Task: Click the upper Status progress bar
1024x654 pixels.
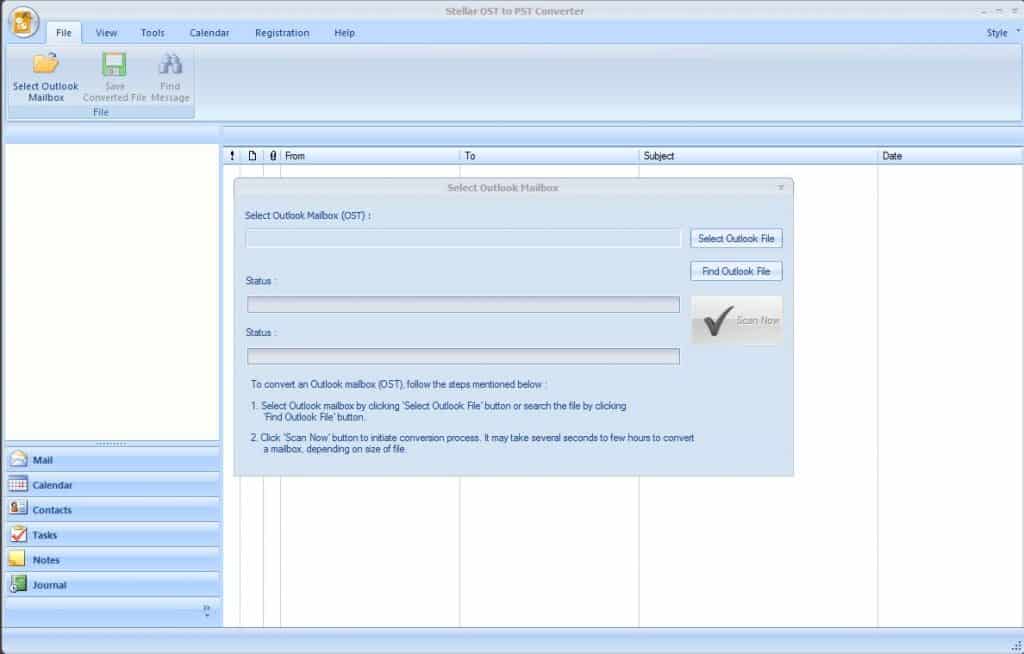Action: point(463,304)
